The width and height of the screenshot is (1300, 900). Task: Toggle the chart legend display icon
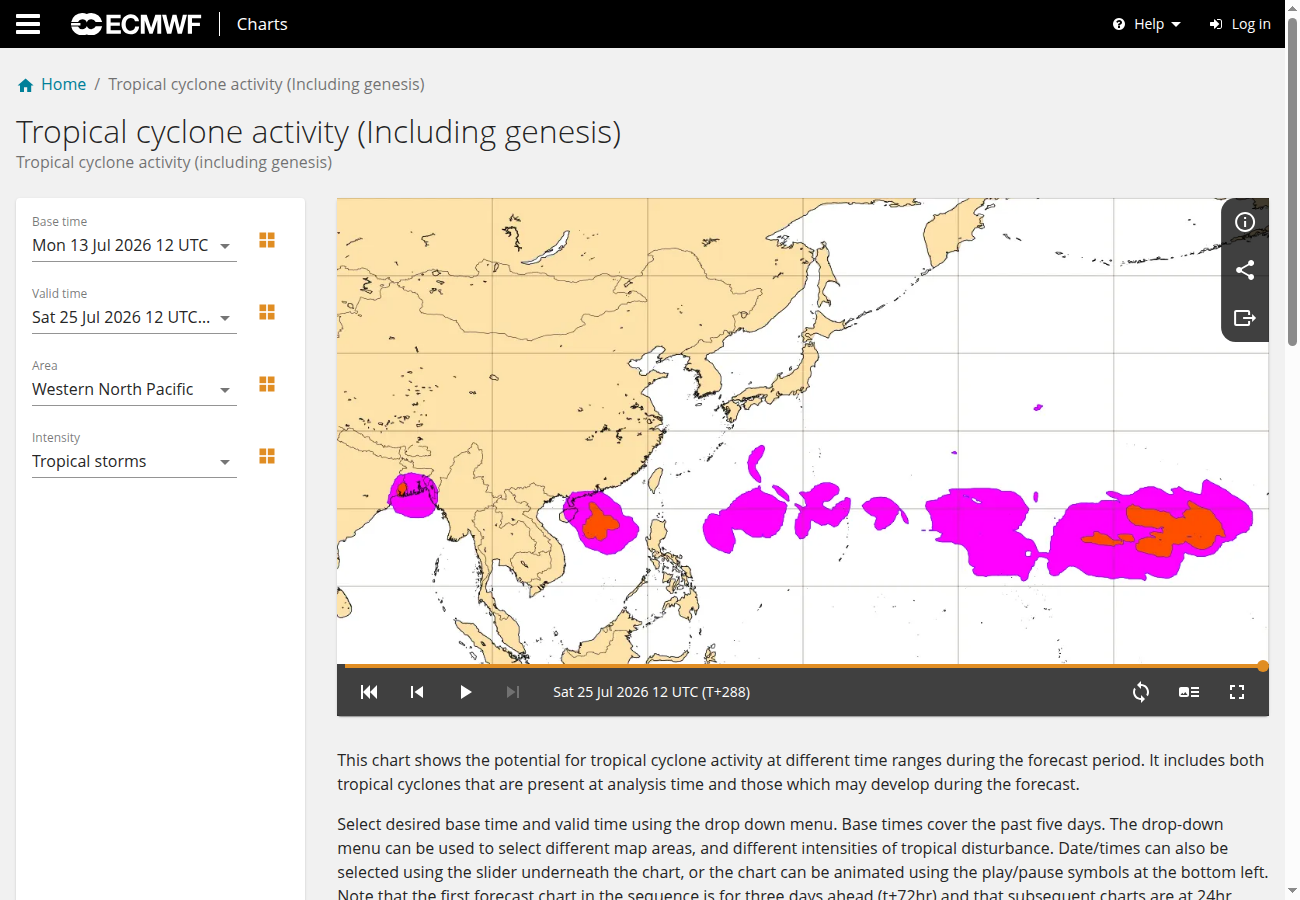coord(1189,692)
